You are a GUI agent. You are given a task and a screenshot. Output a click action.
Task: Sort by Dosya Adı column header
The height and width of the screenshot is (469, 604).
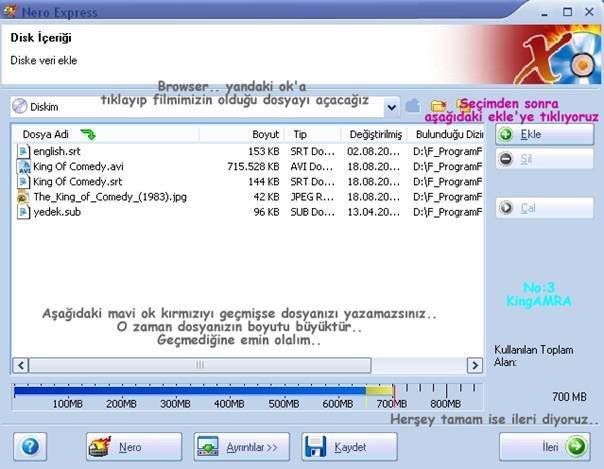106,134
